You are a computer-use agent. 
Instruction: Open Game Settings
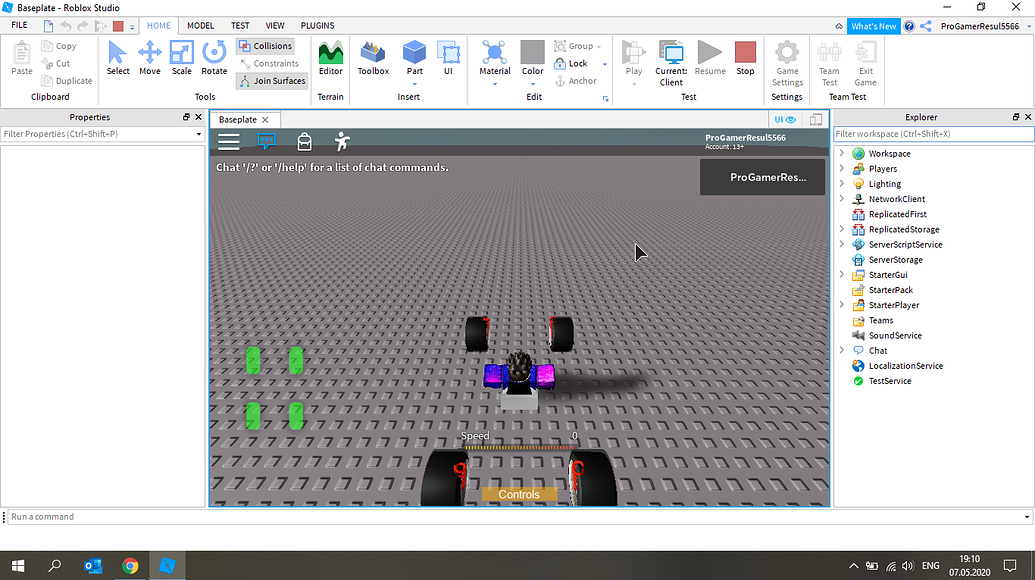[787, 63]
